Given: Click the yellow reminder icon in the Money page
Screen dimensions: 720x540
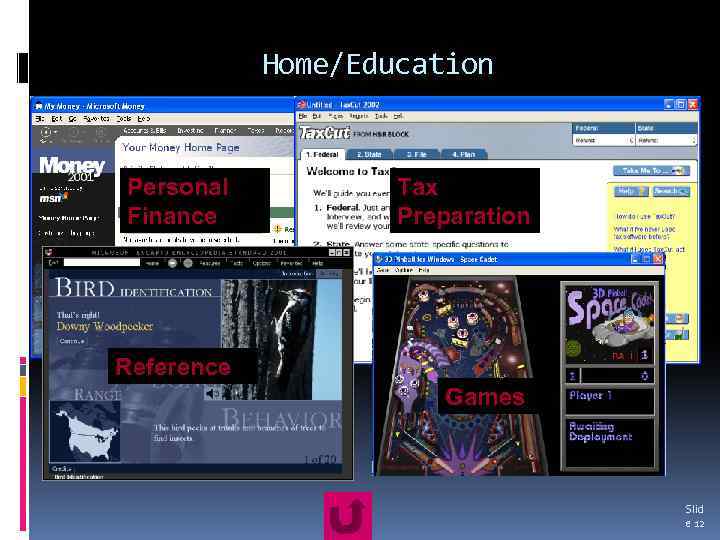Looking at the screenshot, I should pyautogui.click(x=277, y=229).
